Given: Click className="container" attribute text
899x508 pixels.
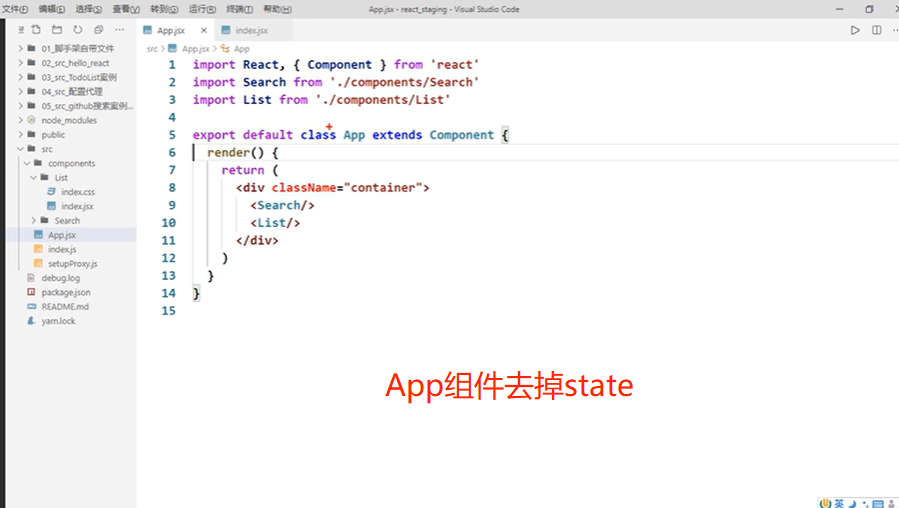Looking at the screenshot, I should tap(346, 188).
